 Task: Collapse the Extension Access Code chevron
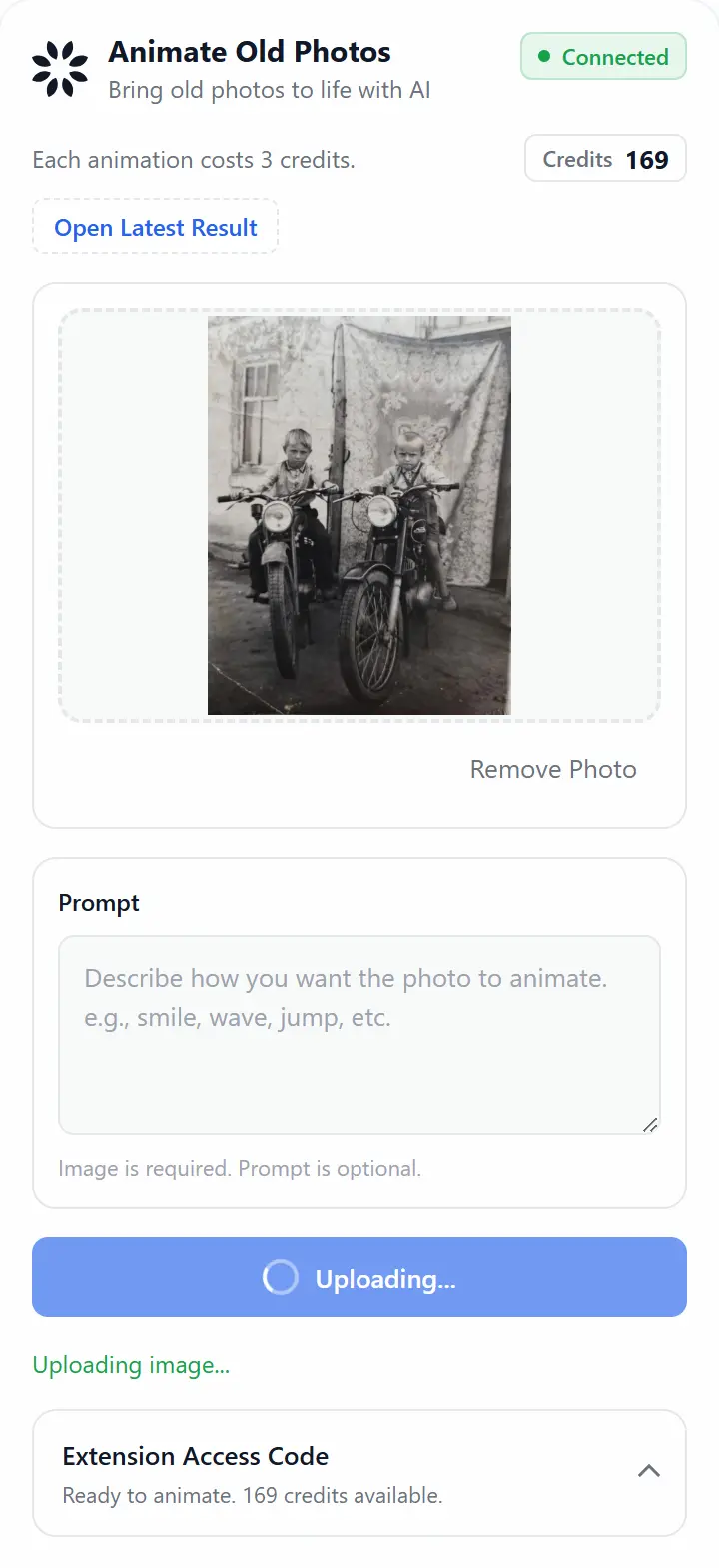pos(649,1471)
